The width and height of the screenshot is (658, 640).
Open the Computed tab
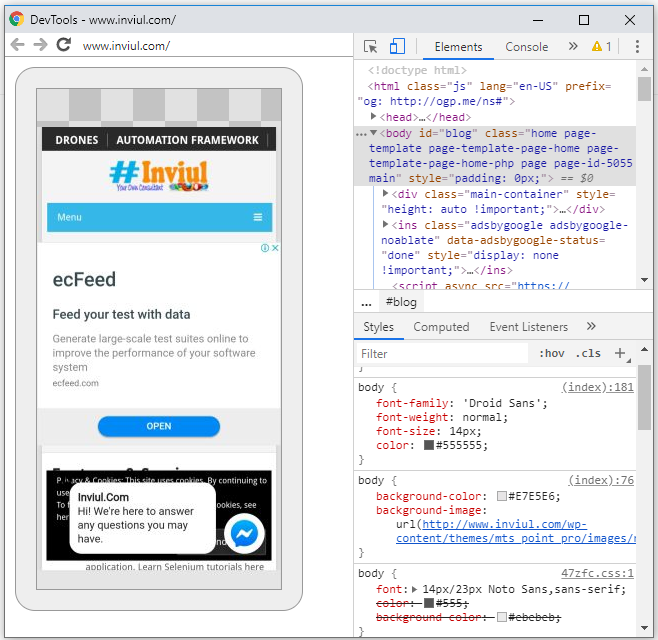441,327
